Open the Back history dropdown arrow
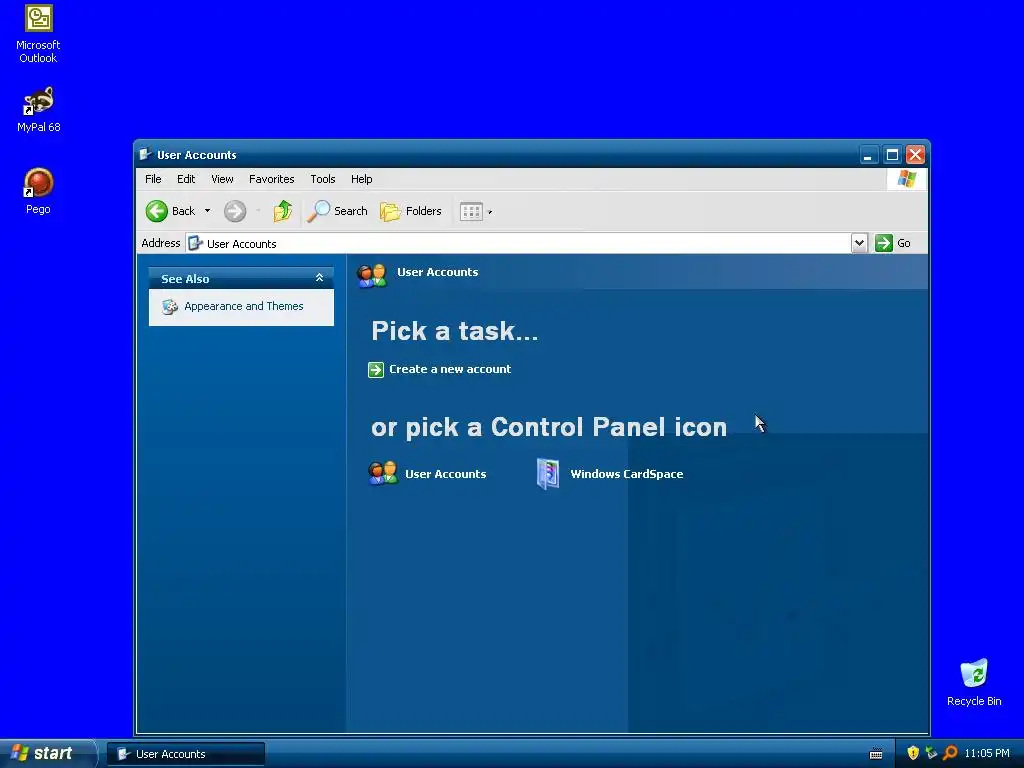Screen dimensions: 1024x768 click(207, 211)
